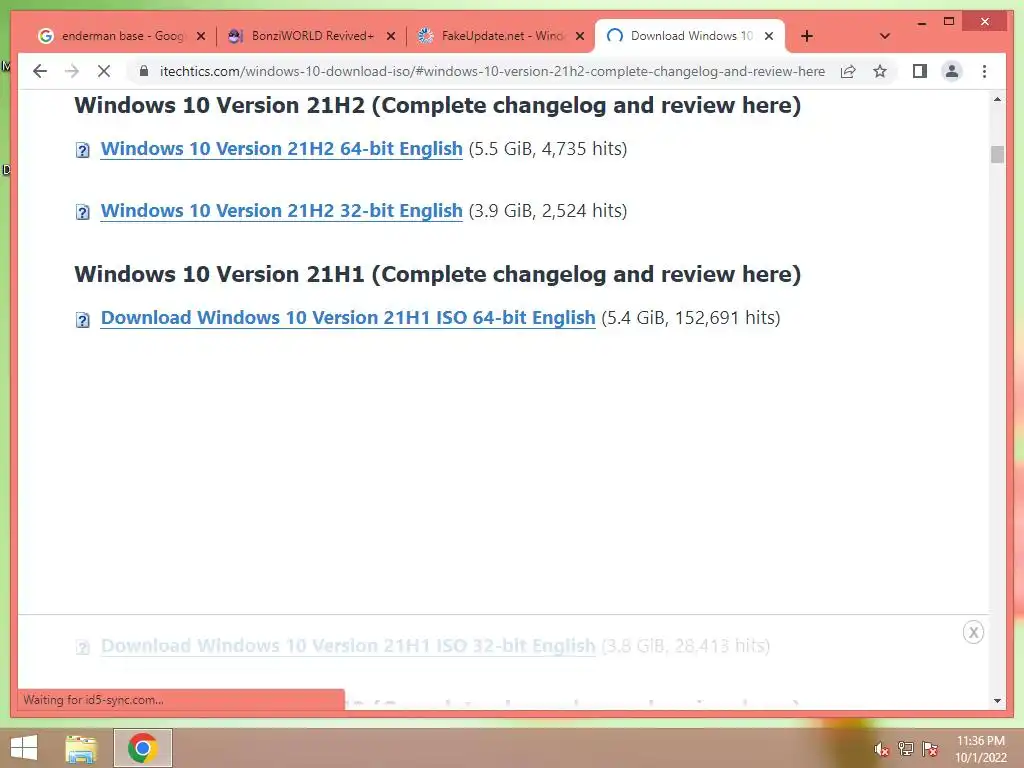Open the Chrome profile avatar
Image resolution: width=1024 pixels, height=768 pixels.
[952, 71]
